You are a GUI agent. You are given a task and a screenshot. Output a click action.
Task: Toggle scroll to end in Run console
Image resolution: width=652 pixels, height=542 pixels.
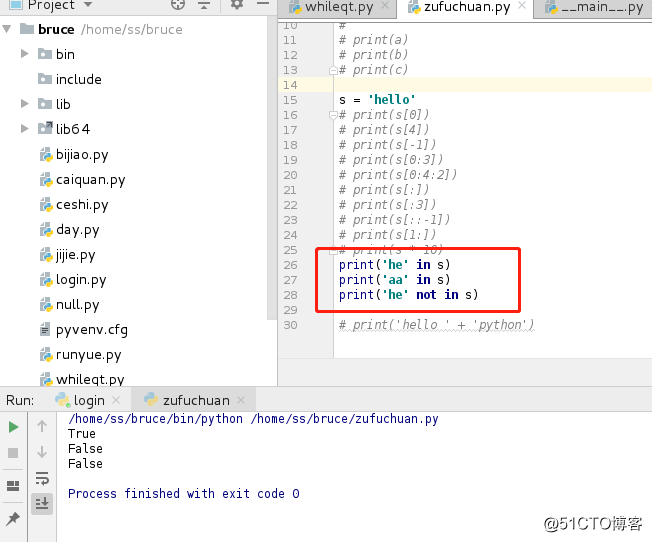point(42,504)
